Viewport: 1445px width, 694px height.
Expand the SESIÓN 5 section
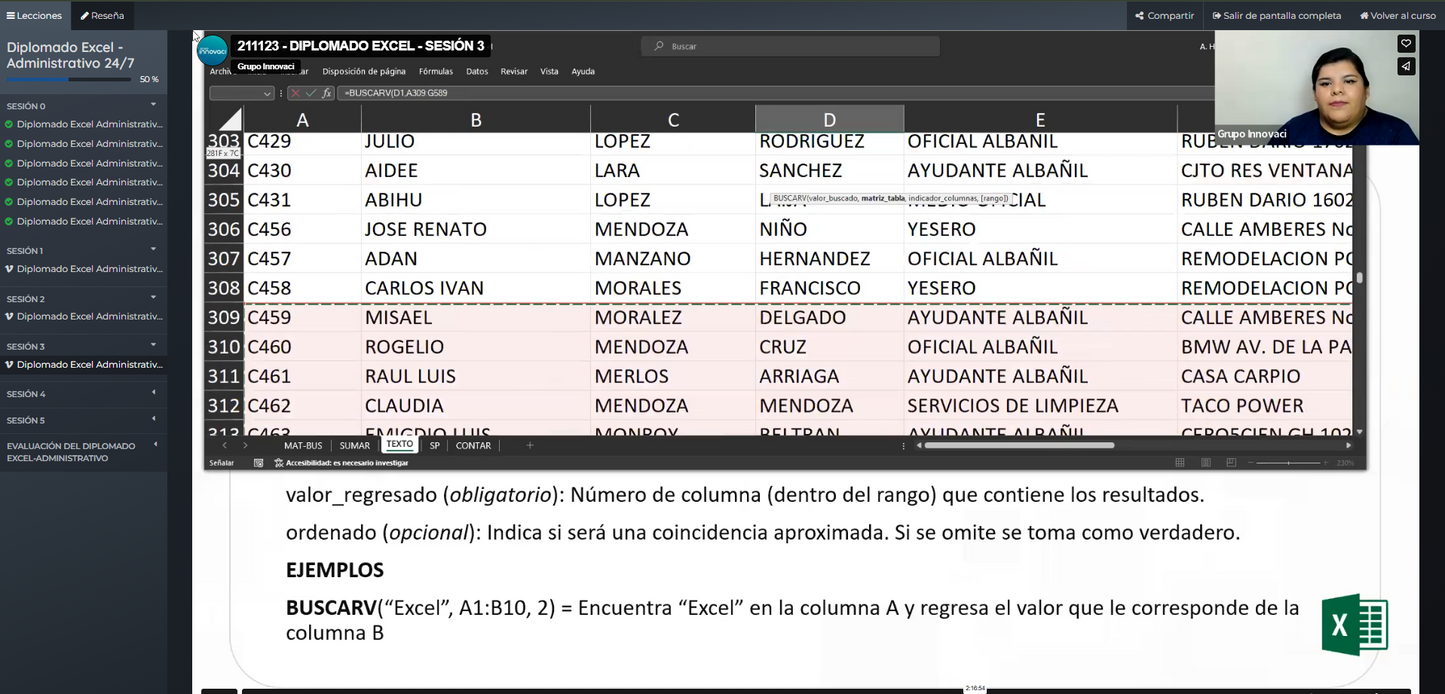[x=153, y=420]
